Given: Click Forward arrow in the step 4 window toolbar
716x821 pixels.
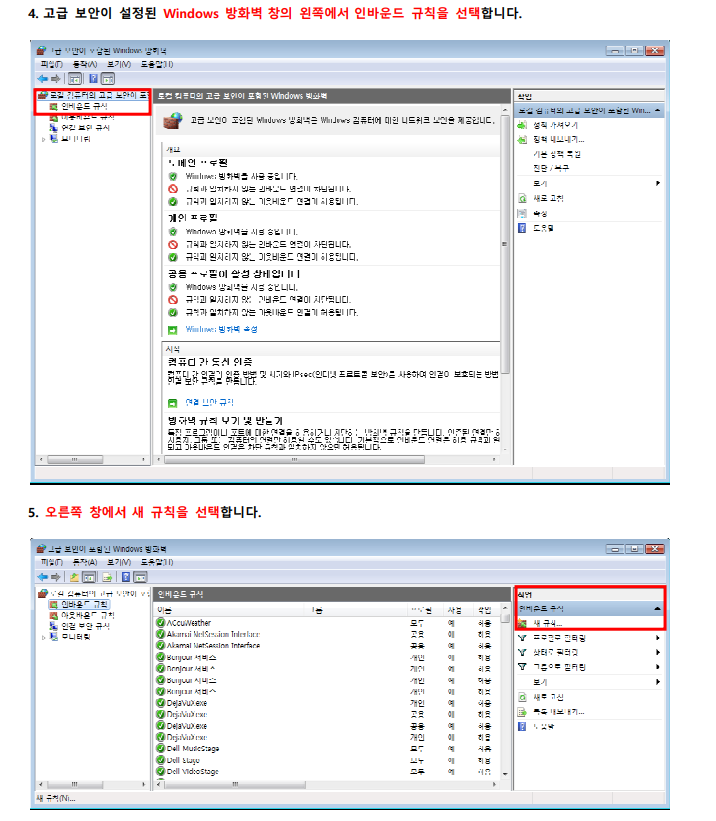Looking at the screenshot, I should pyautogui.click(x=55, y=79).
